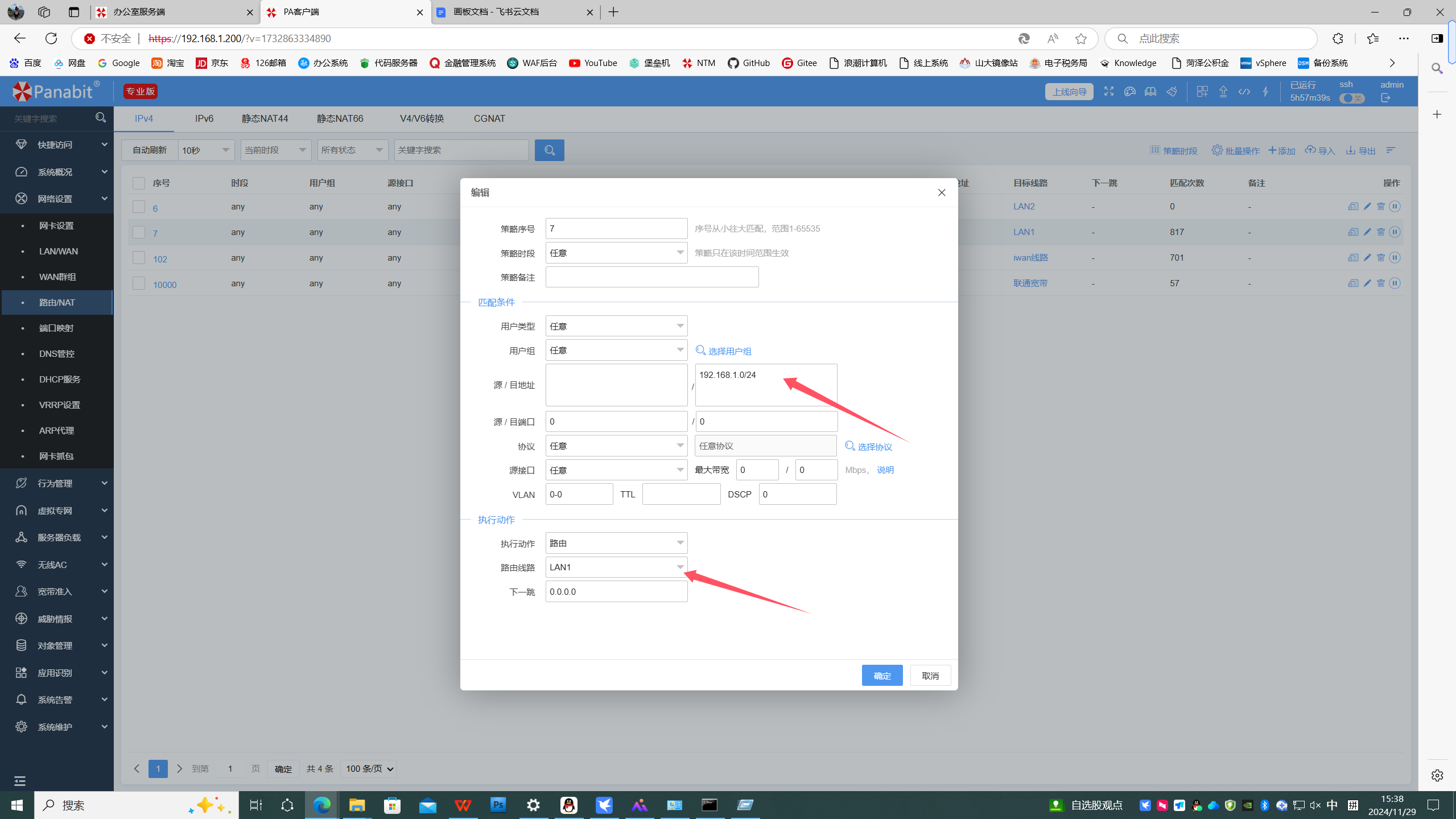
Task: Click the 取消 button in edit dialog
Action: pos(930,676)
